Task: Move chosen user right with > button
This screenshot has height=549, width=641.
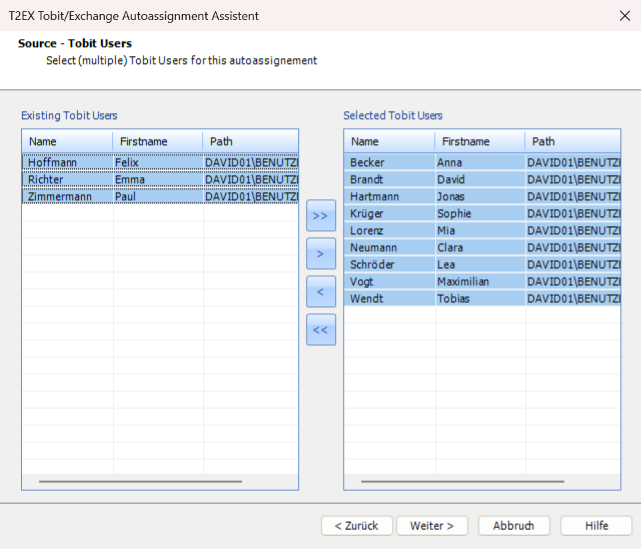Action: (x=321, y=254)
